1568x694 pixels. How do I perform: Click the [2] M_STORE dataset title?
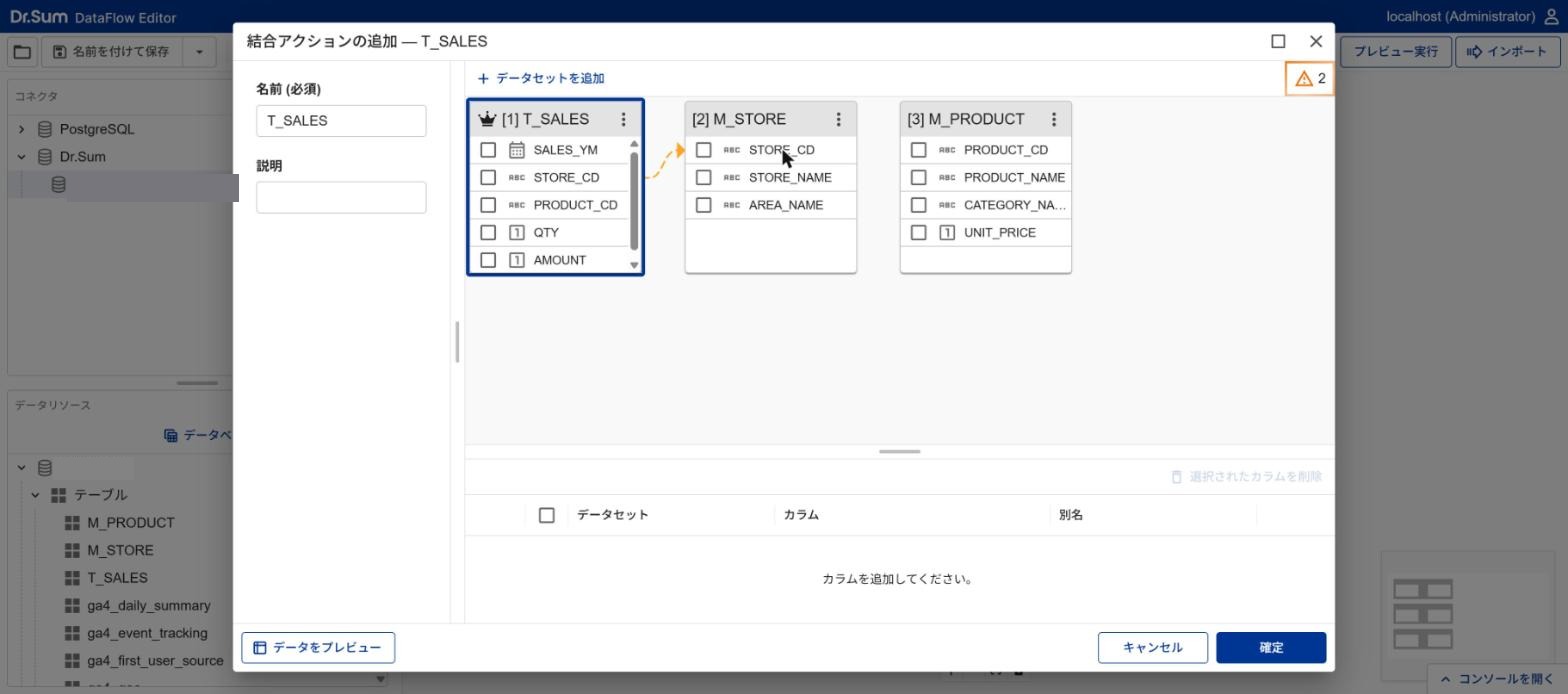(x=739, y=119)
